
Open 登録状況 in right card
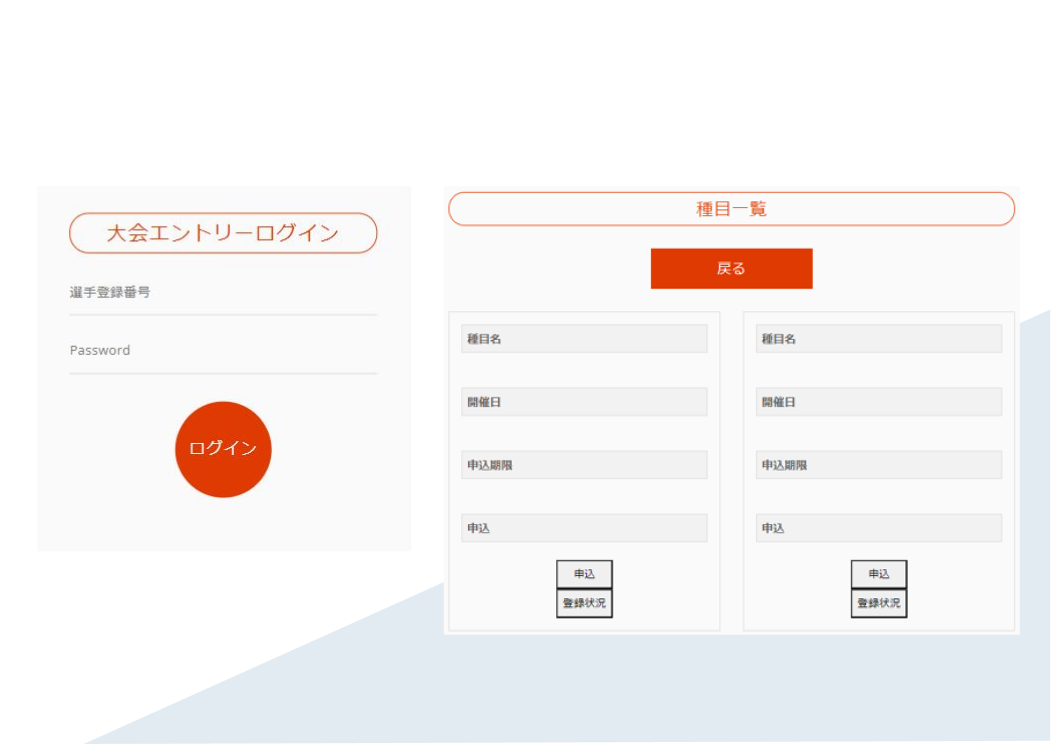[x=879, y=604]
